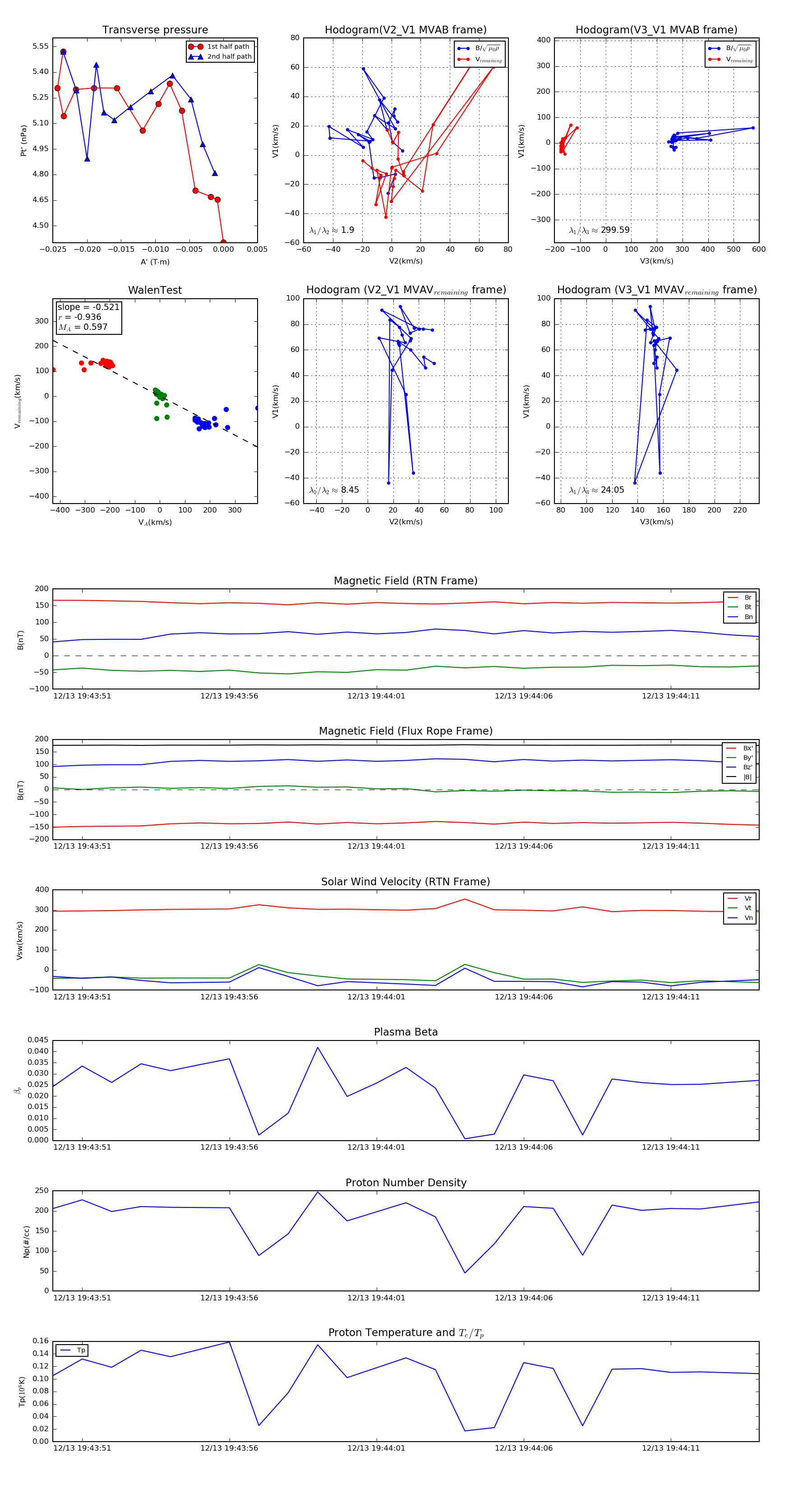Click the 'Tp(10^6K)' y-axis label

(22, 1392)
